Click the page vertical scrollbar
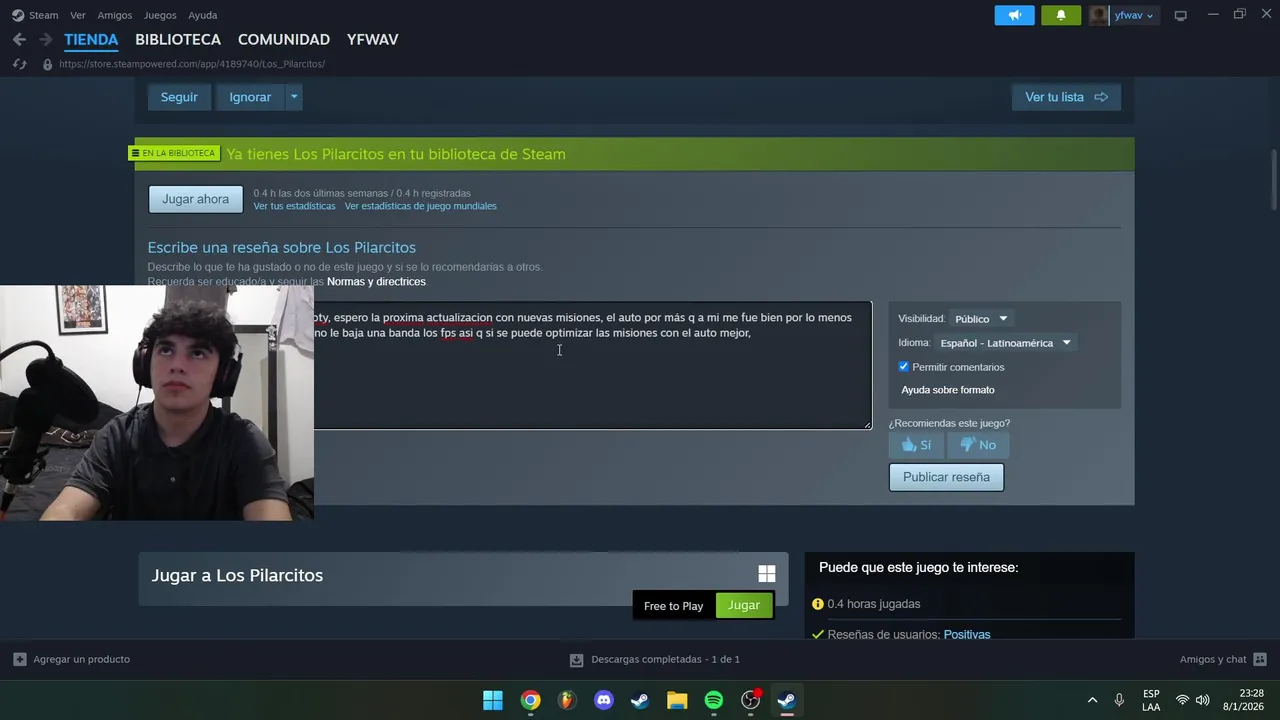 [x=1273, y=180]
